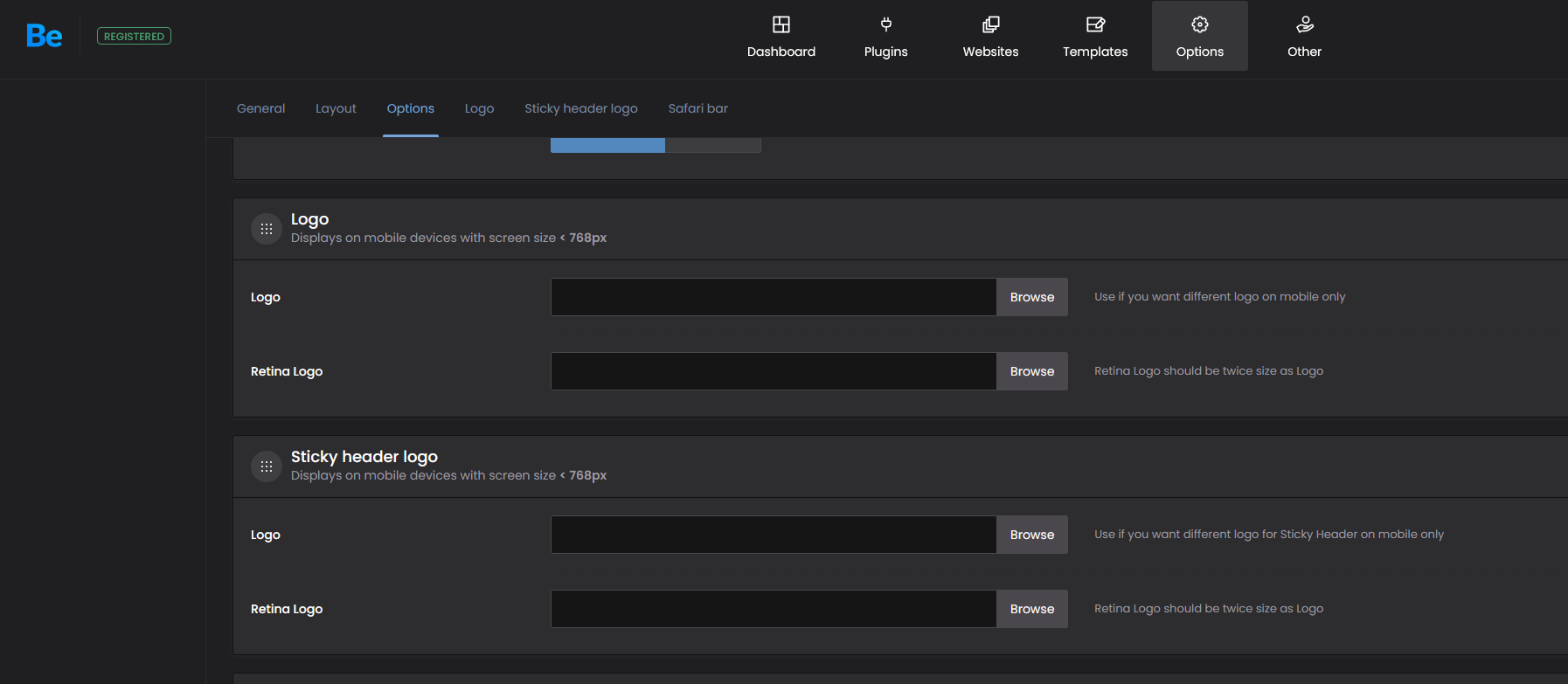
Task: Switch to the General tab
Action: point(261,108)
